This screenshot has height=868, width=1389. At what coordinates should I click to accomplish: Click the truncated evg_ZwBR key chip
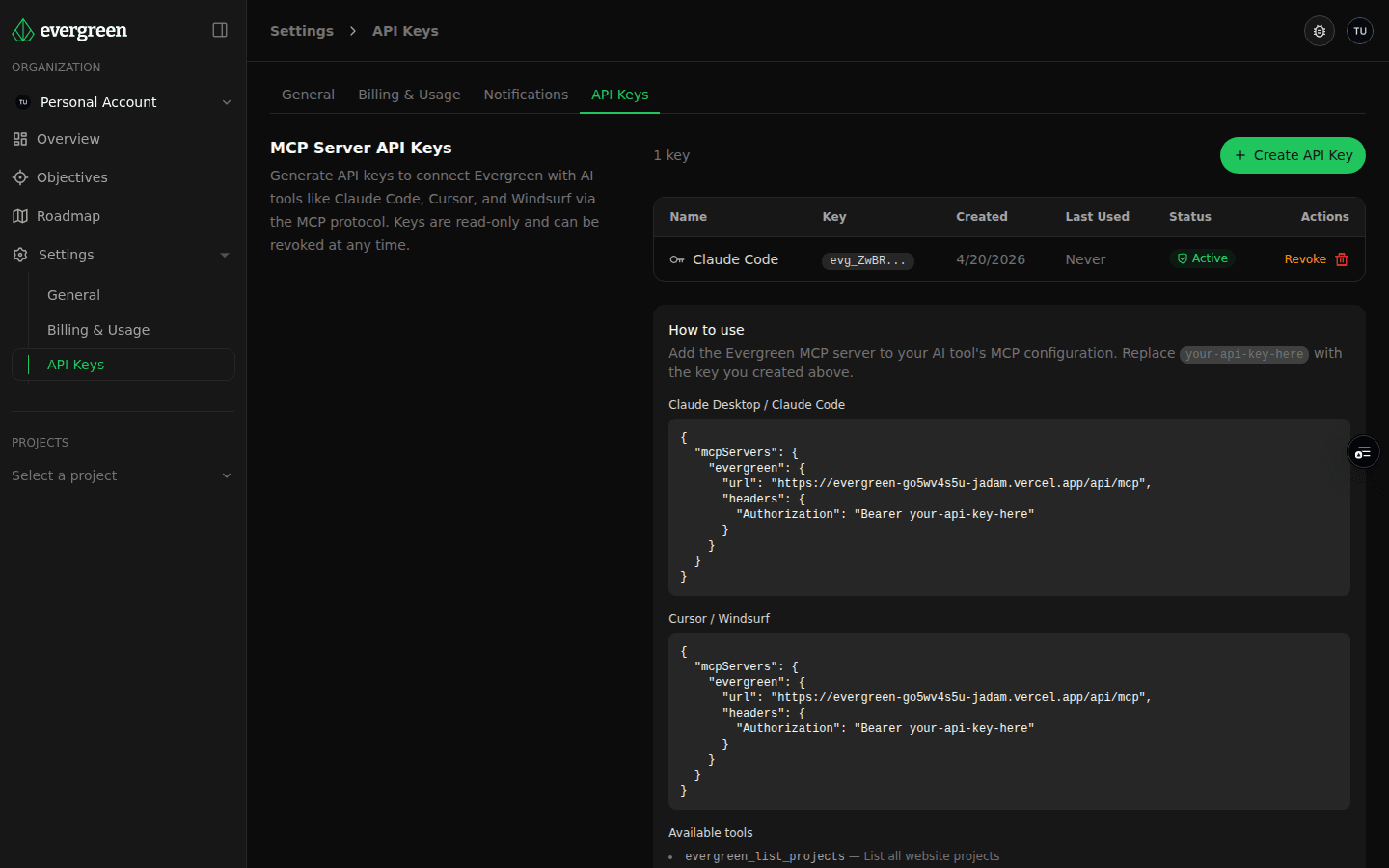point(867,259)
